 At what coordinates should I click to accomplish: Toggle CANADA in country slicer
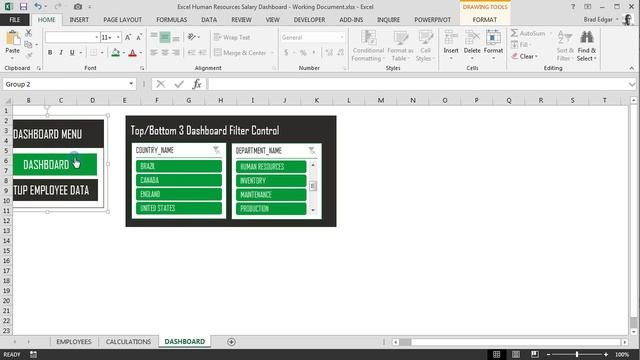(x=179, y=180)
